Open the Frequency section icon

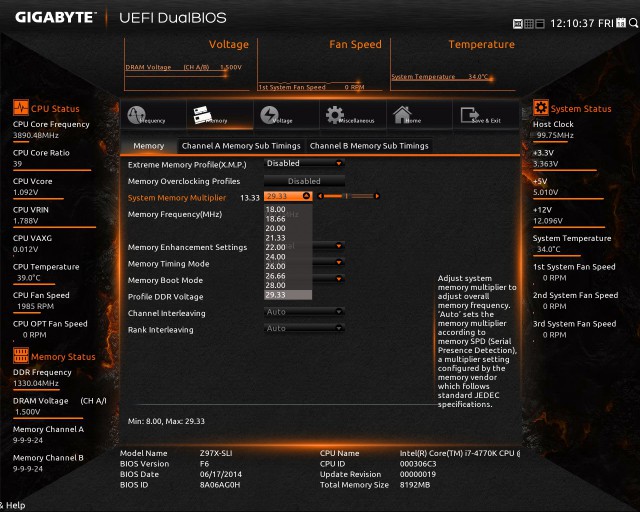[x=136, y=115]
